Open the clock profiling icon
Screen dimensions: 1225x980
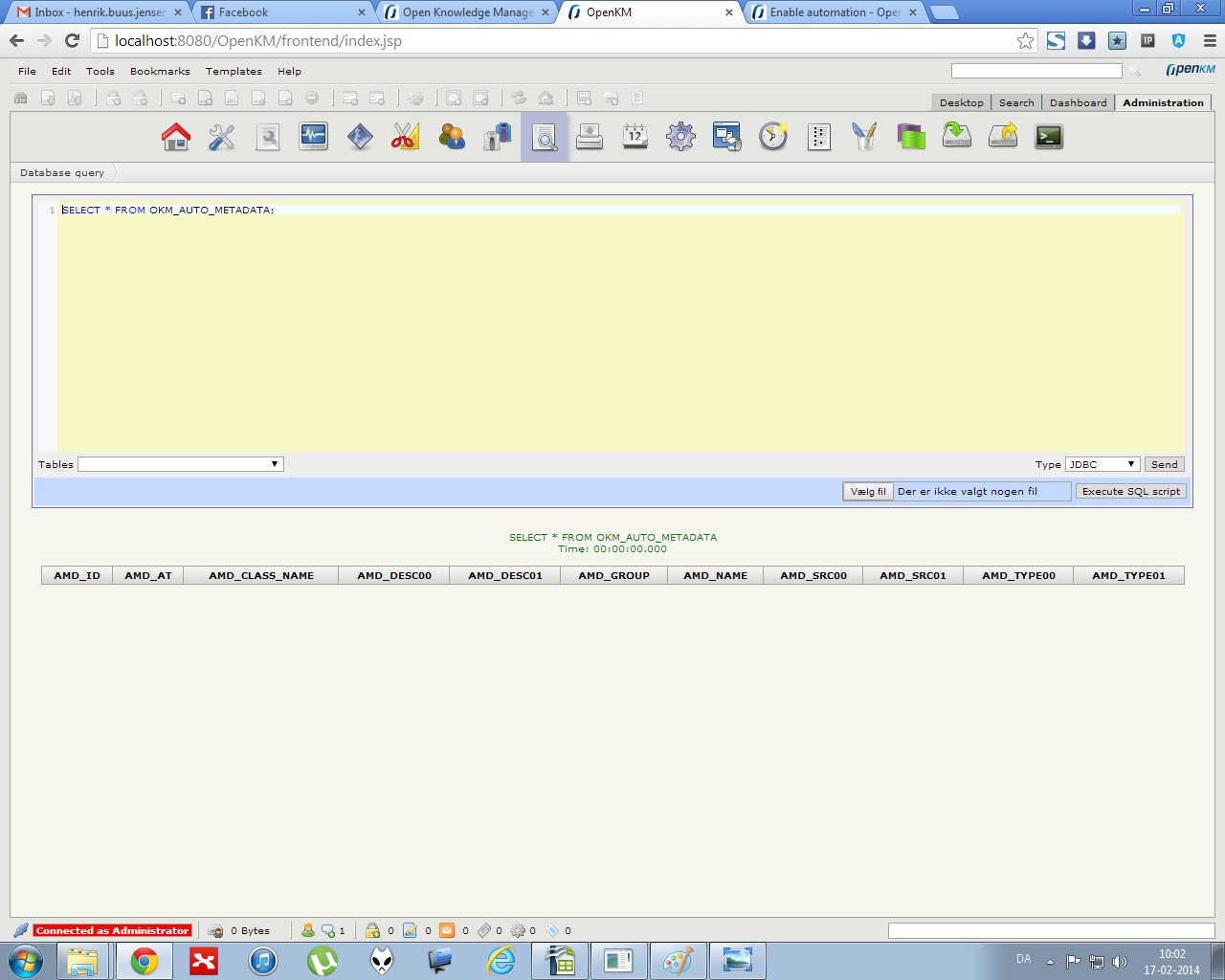pyautogui.click(x=772, y=136)
